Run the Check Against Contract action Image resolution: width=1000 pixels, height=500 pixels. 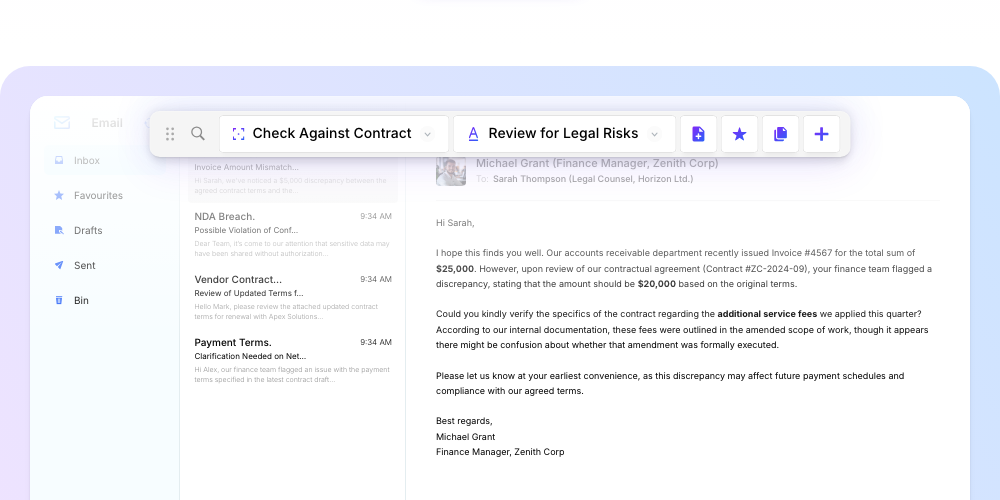(334, 134)
